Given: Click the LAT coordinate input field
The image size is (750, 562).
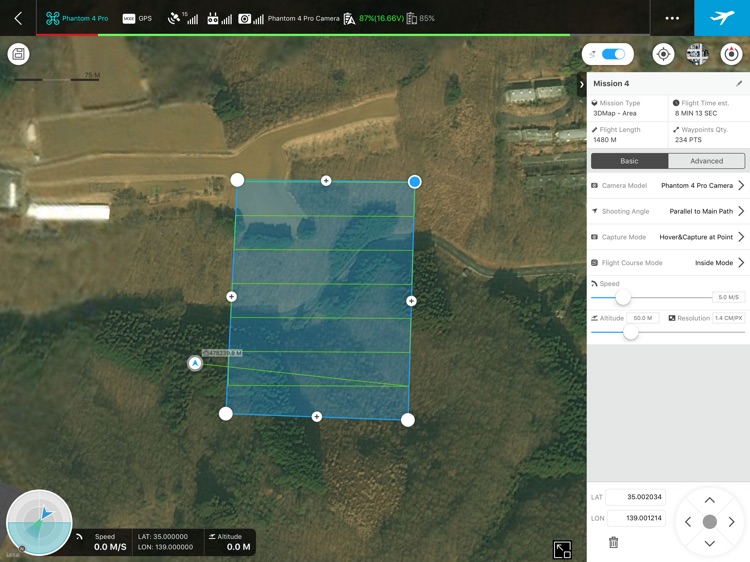Looking at the screenshot, I should tap(636, 497).
